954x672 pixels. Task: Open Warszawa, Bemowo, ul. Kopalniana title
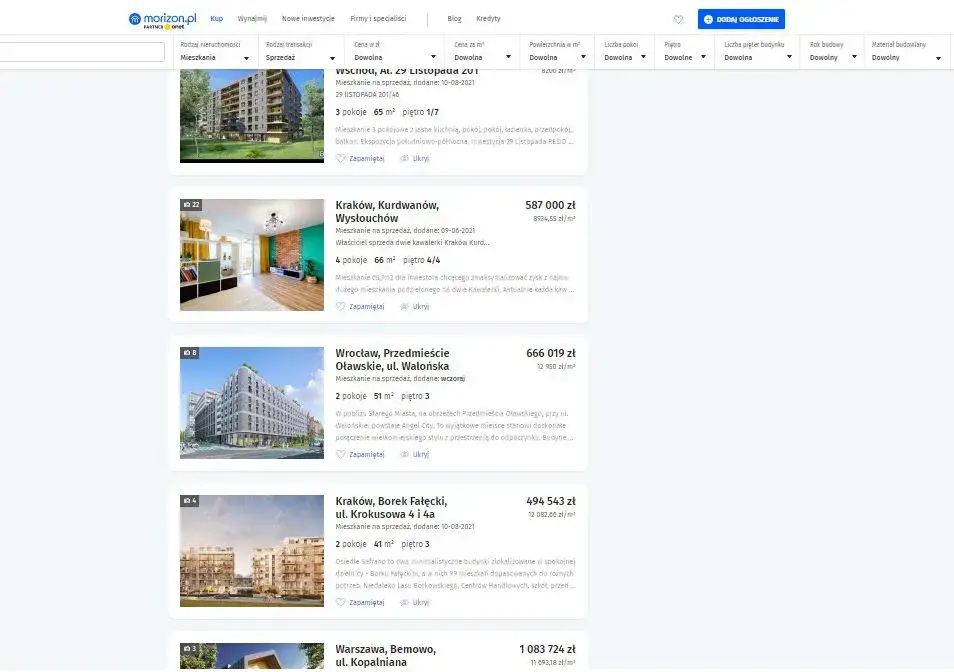click(386, 656)
